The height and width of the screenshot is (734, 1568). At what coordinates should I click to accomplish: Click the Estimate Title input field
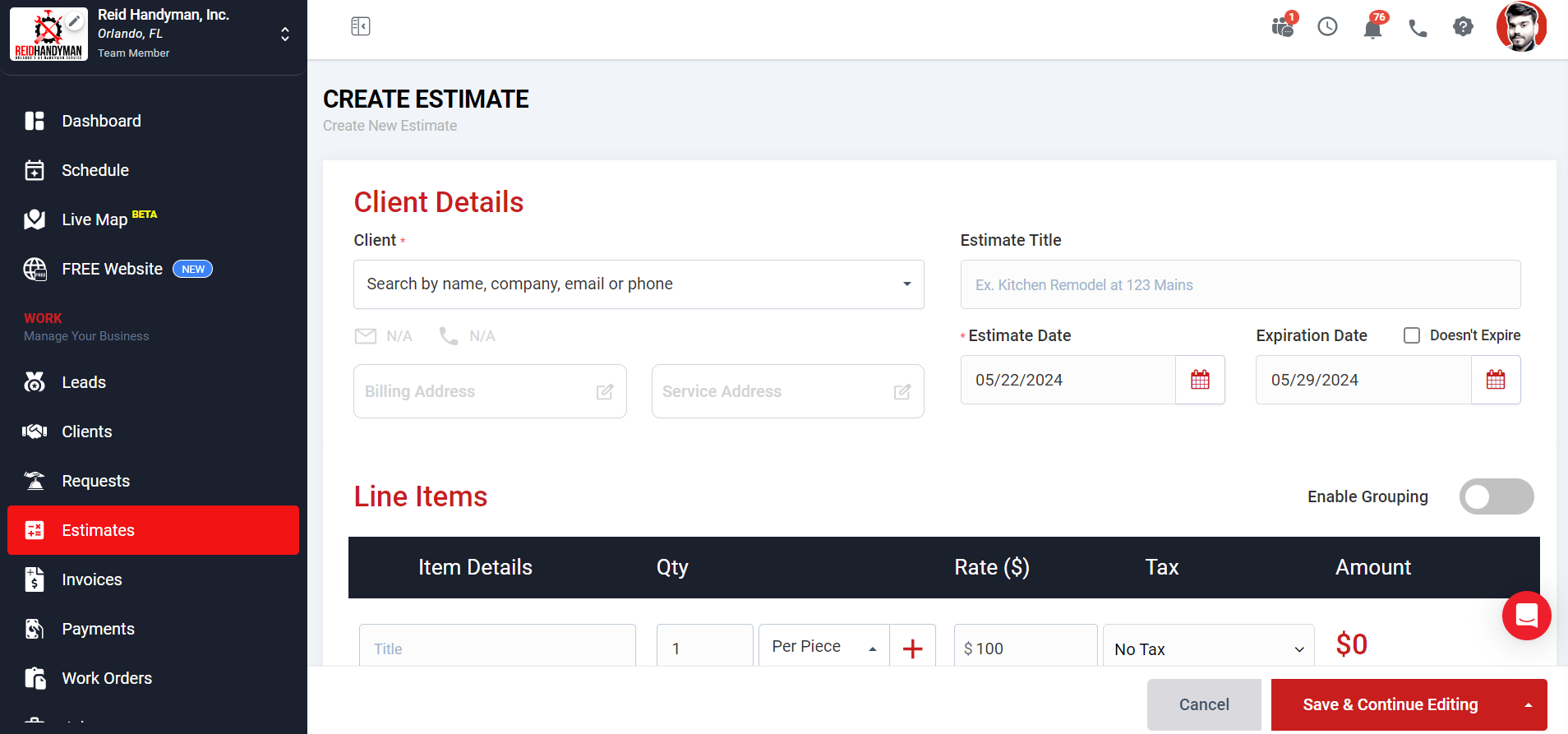coord(1240,285)
